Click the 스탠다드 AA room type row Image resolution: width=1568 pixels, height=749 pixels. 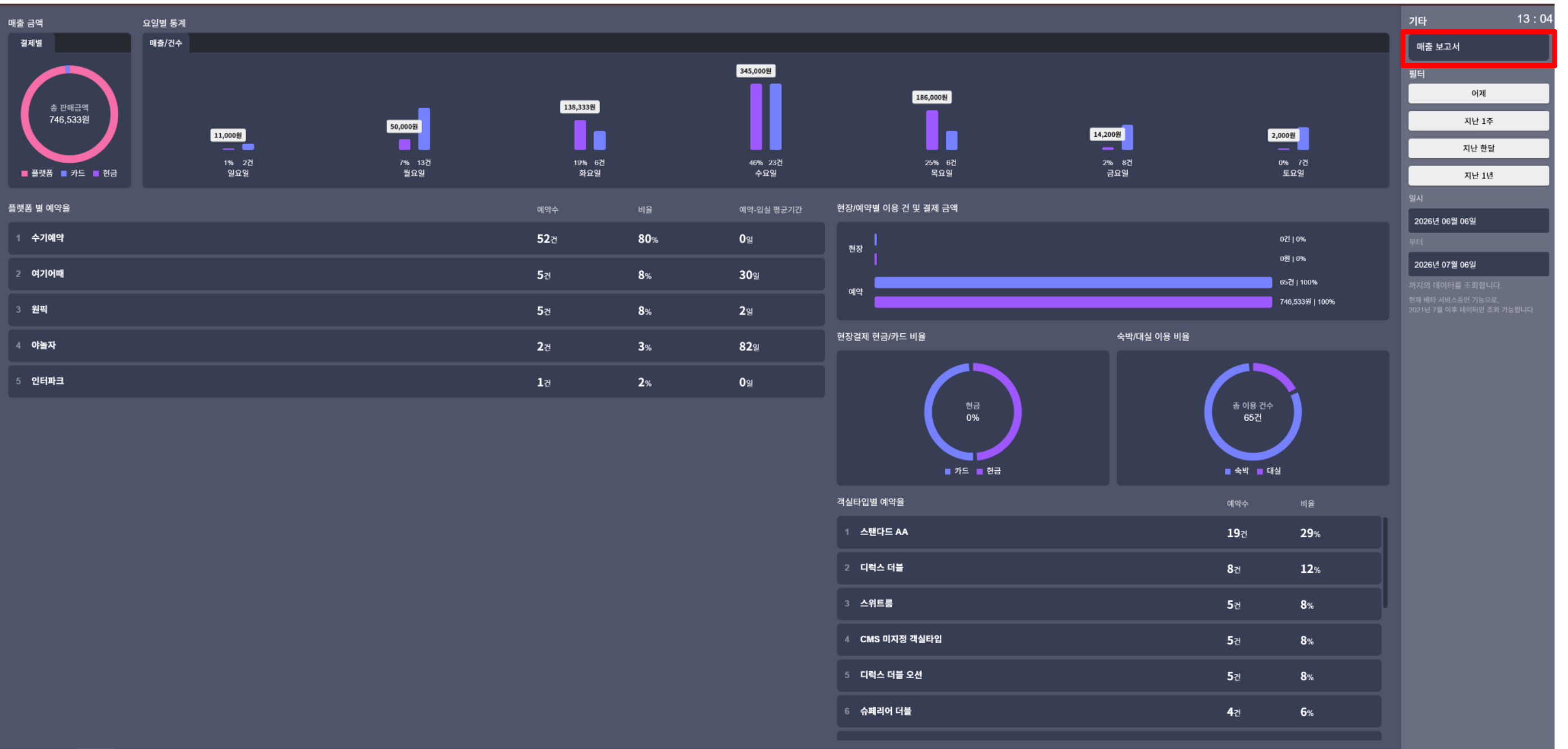[1109, 532]
